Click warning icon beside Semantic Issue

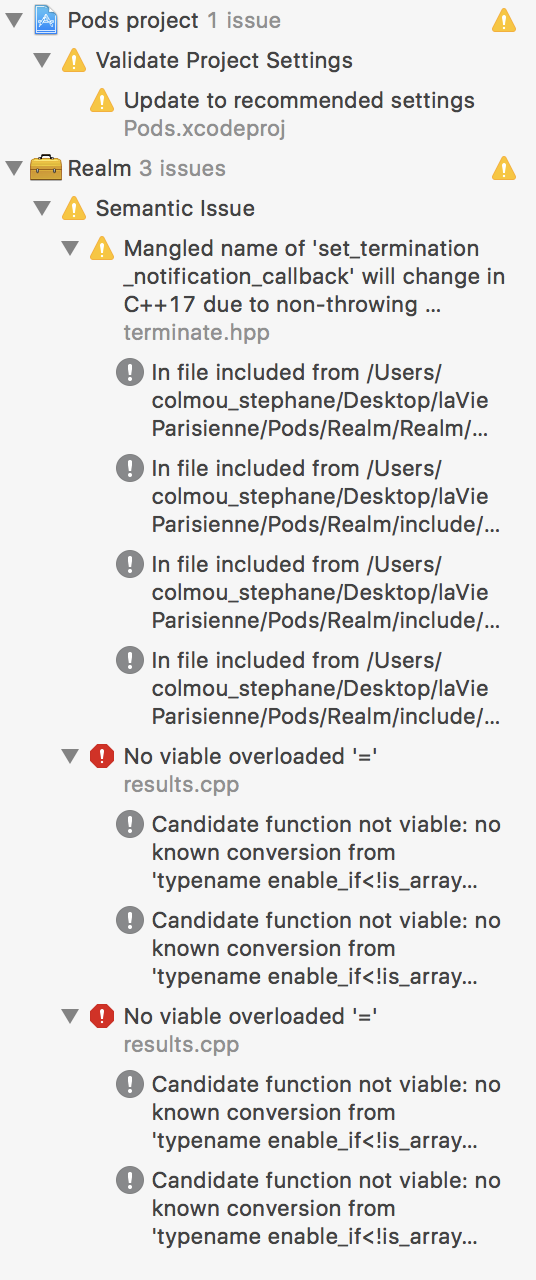(74, 208)
